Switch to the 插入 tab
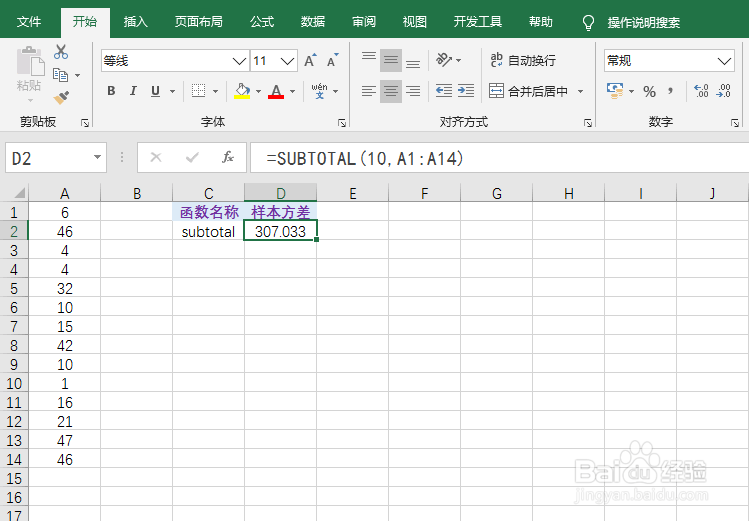 [x=136, y=22]
